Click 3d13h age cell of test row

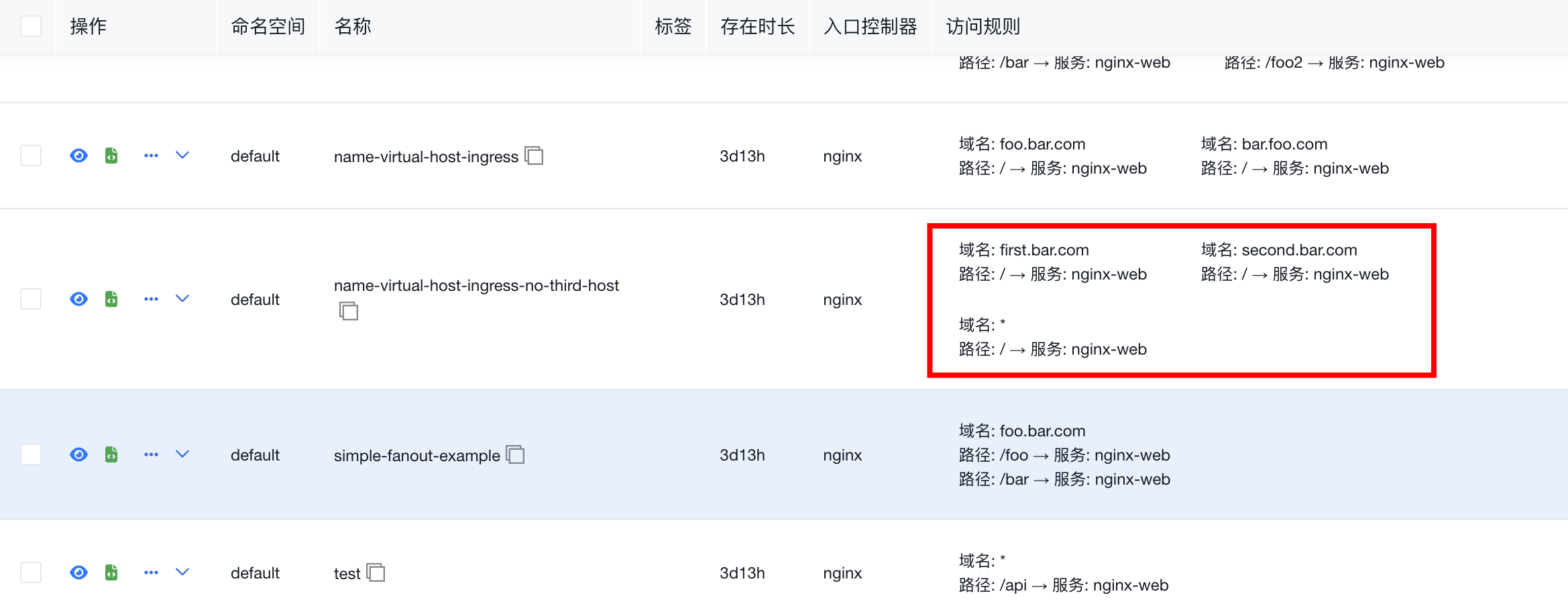coord(742,573)
